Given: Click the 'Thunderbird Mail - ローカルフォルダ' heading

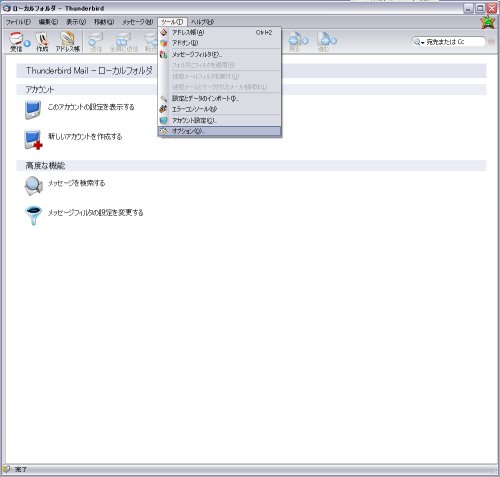Looking at the screenshot, I should (x=89, y=71).
